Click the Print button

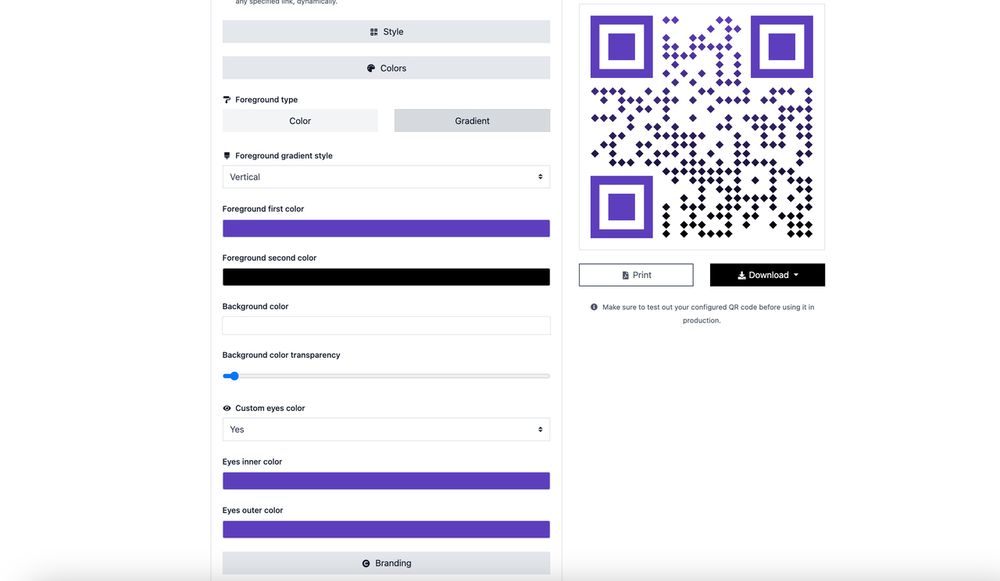pyautogui.click(x=636, y=274)
